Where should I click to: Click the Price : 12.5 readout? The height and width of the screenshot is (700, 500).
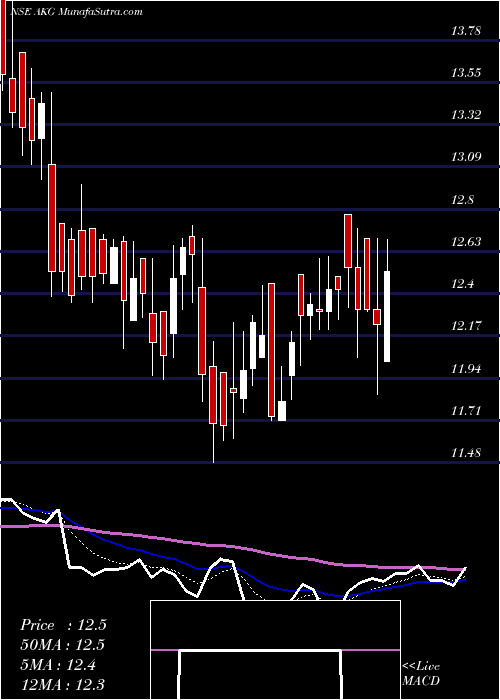point(63,625)
